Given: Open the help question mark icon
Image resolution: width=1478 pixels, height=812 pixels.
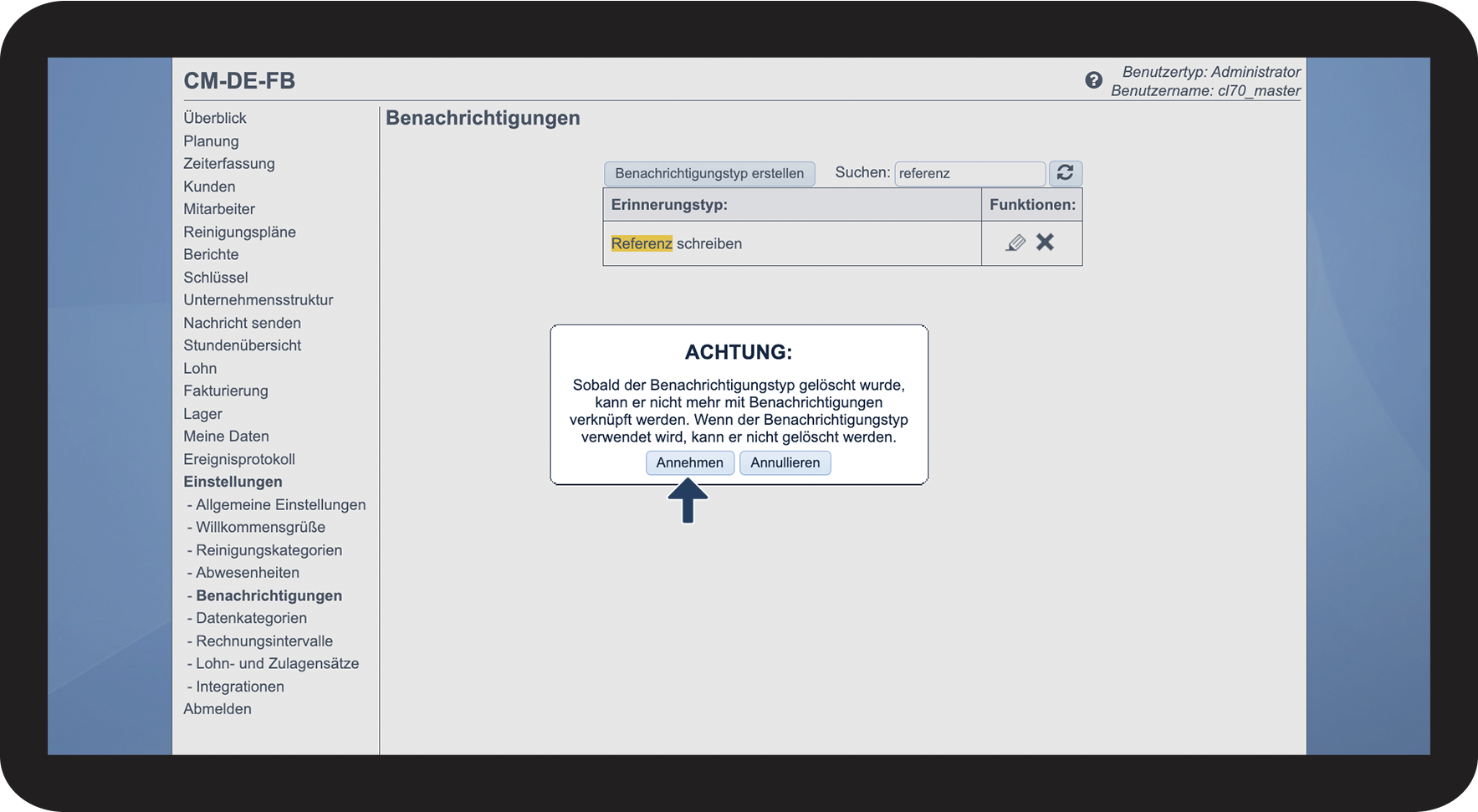Looking at the screenshot, I should point(1093,80).
